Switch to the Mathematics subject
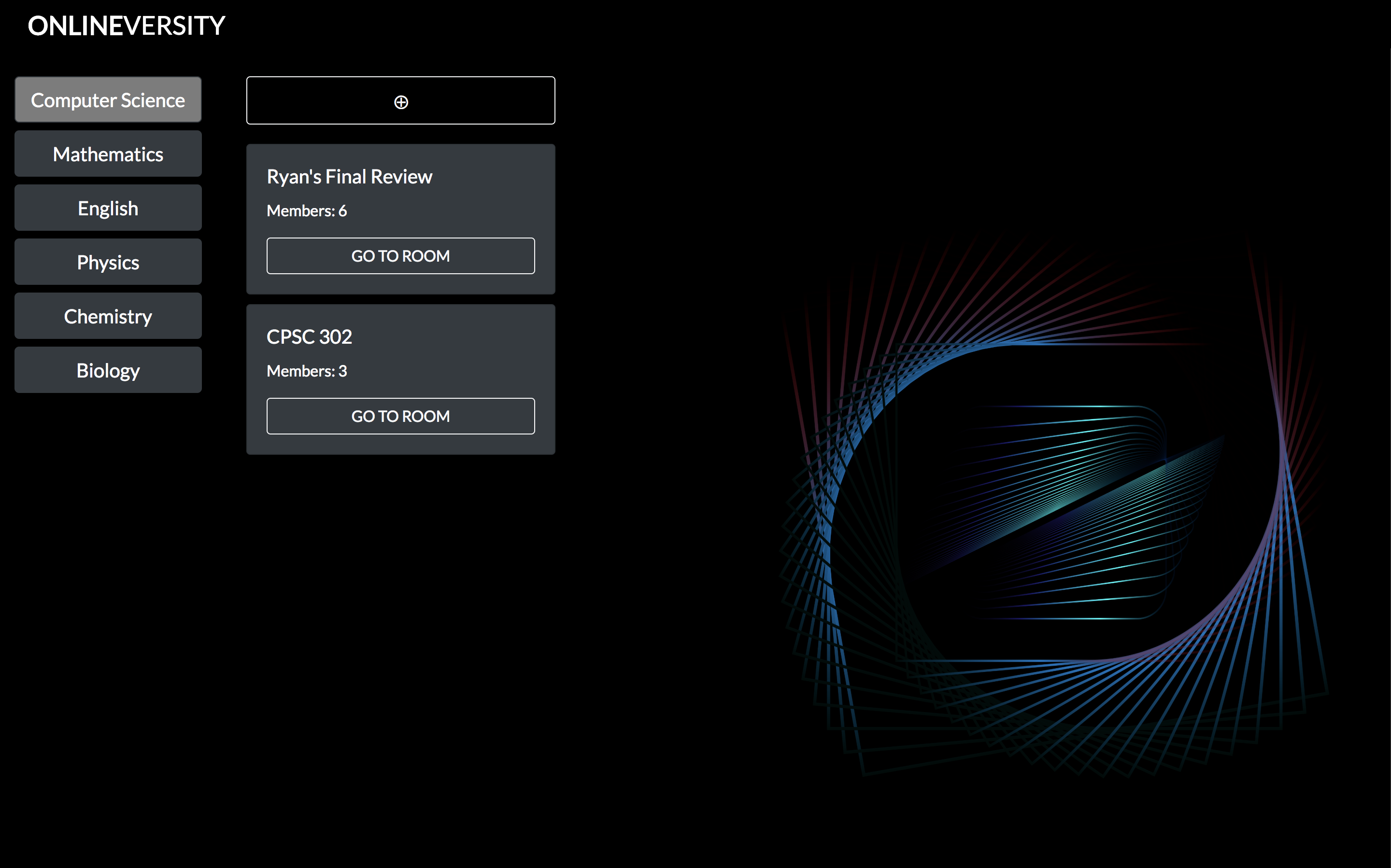Screen dimensions: 1391x868 (x=108, y=154)
